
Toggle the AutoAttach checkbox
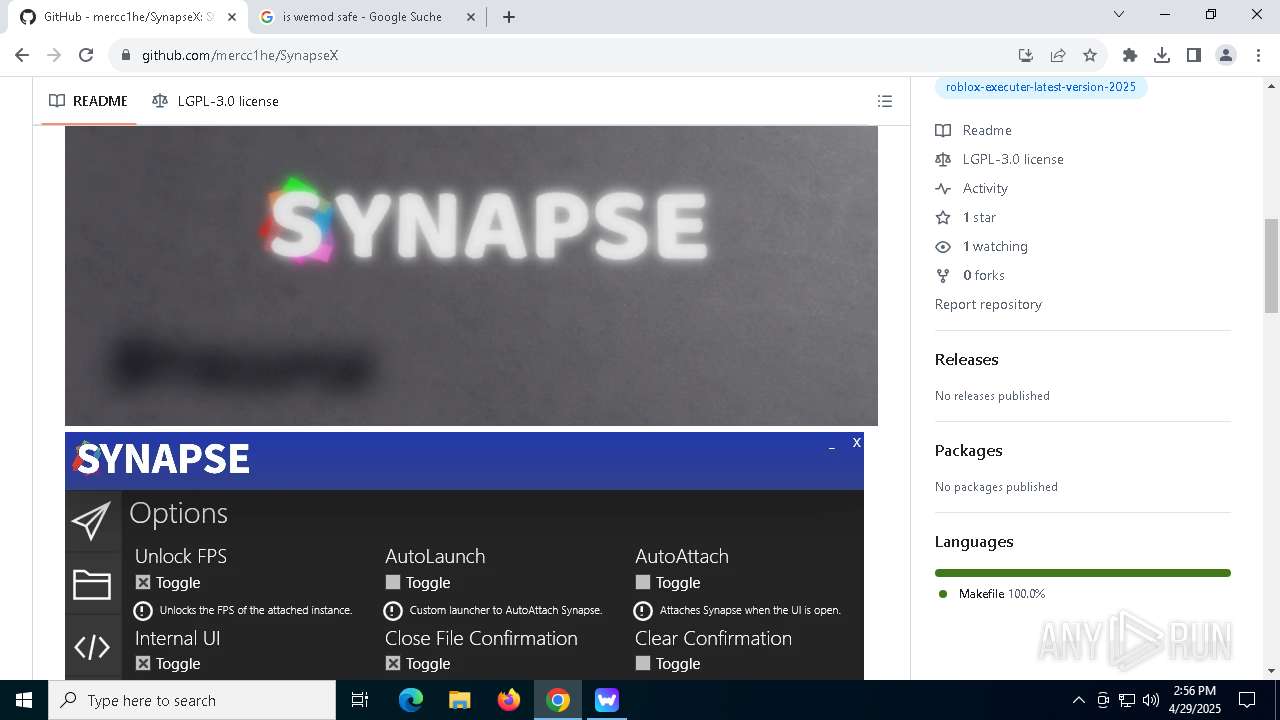coord(643,582)
